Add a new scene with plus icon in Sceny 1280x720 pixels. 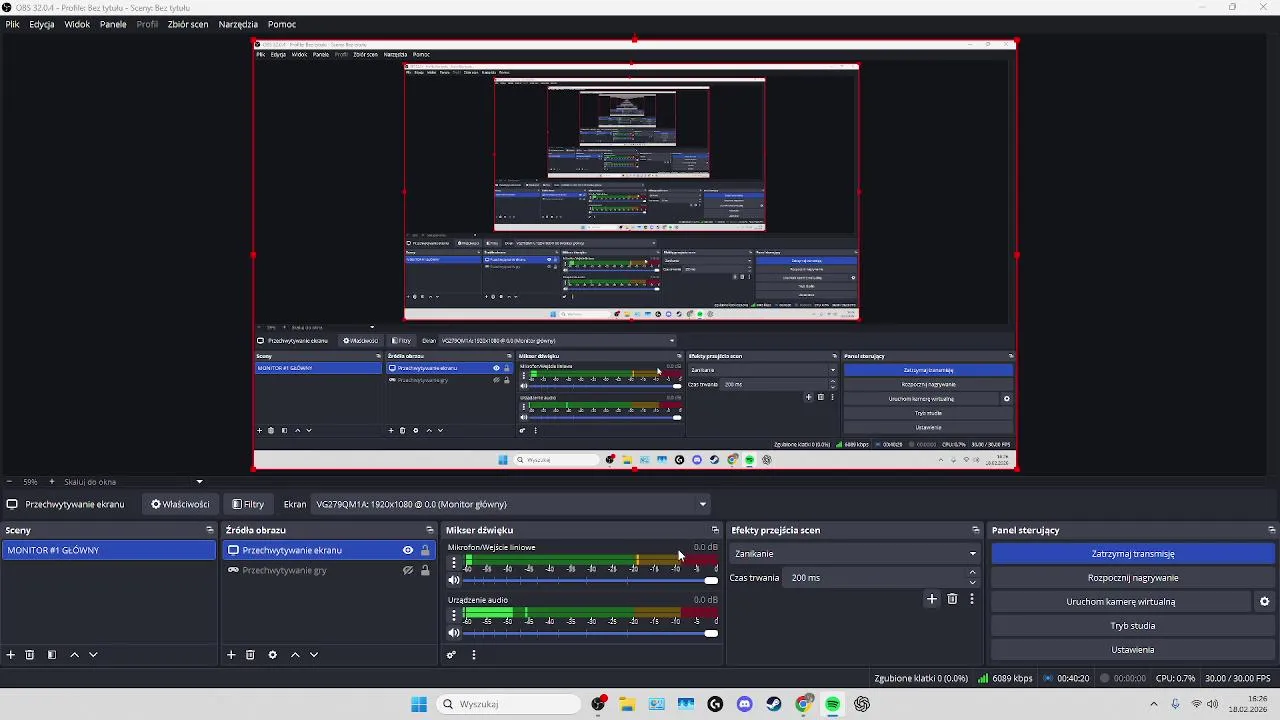coord(11,655)
